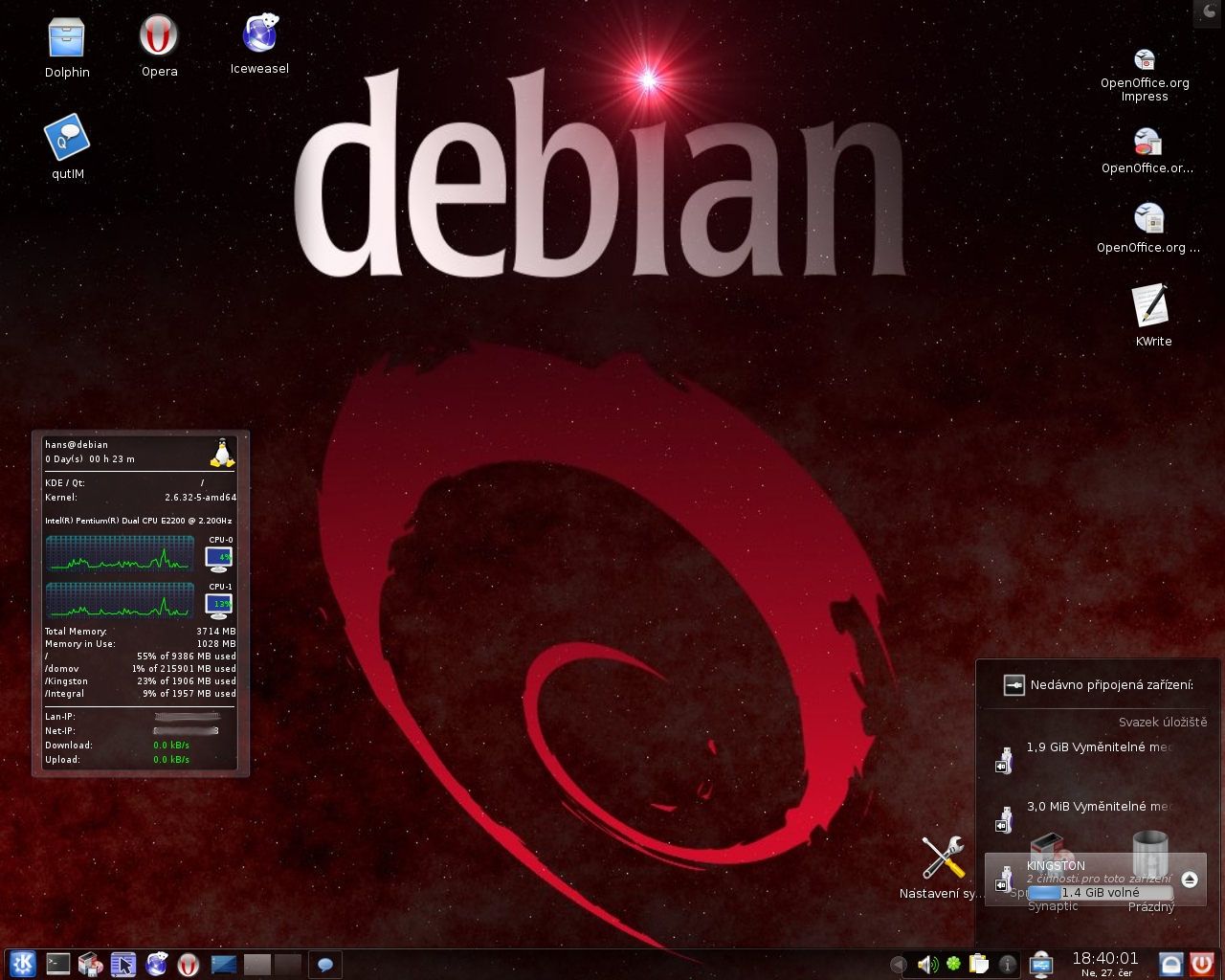
Task: Click the blue show-desktop icon in the panel
Action: tap(223, 965)
